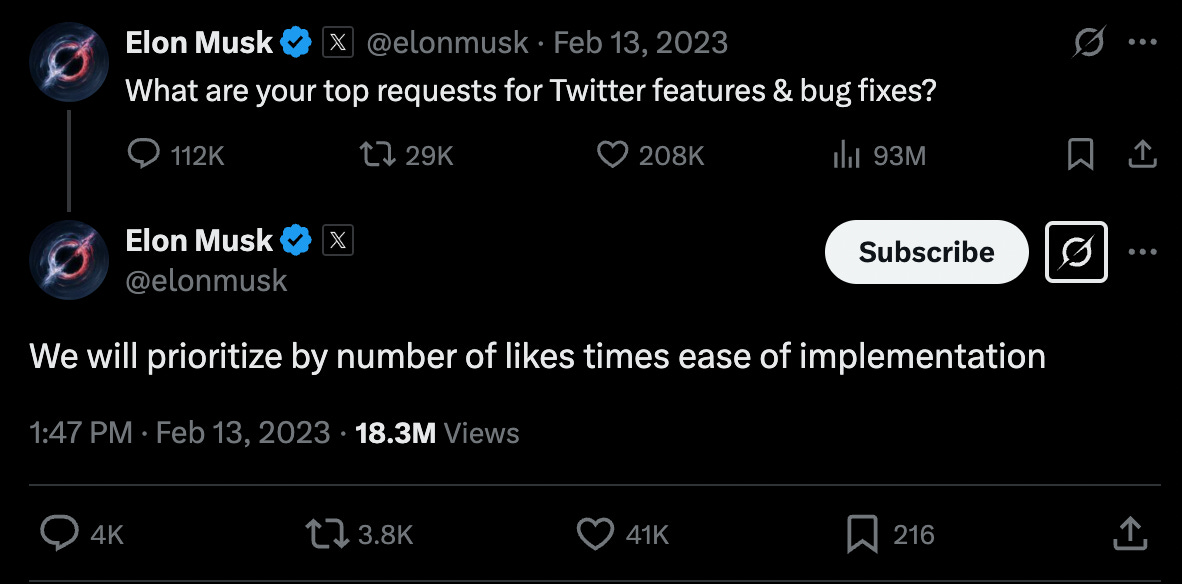The image size is (1182, 584).
Task: Share the main tweet via bottom upload icon
Action: (1130, 534)
